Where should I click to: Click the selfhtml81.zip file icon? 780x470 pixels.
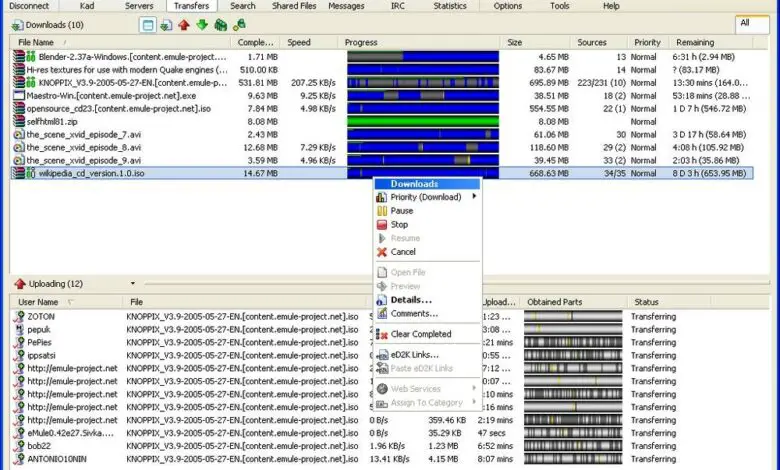[18, 120]
